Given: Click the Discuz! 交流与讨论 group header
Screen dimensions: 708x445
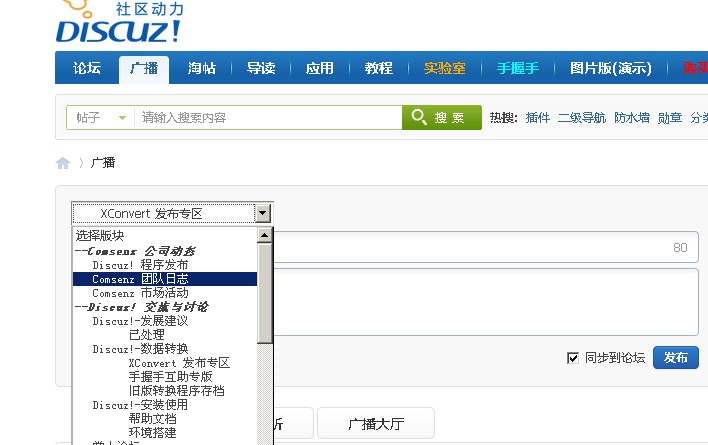Looking at the screenshot, I should point(165,307).
